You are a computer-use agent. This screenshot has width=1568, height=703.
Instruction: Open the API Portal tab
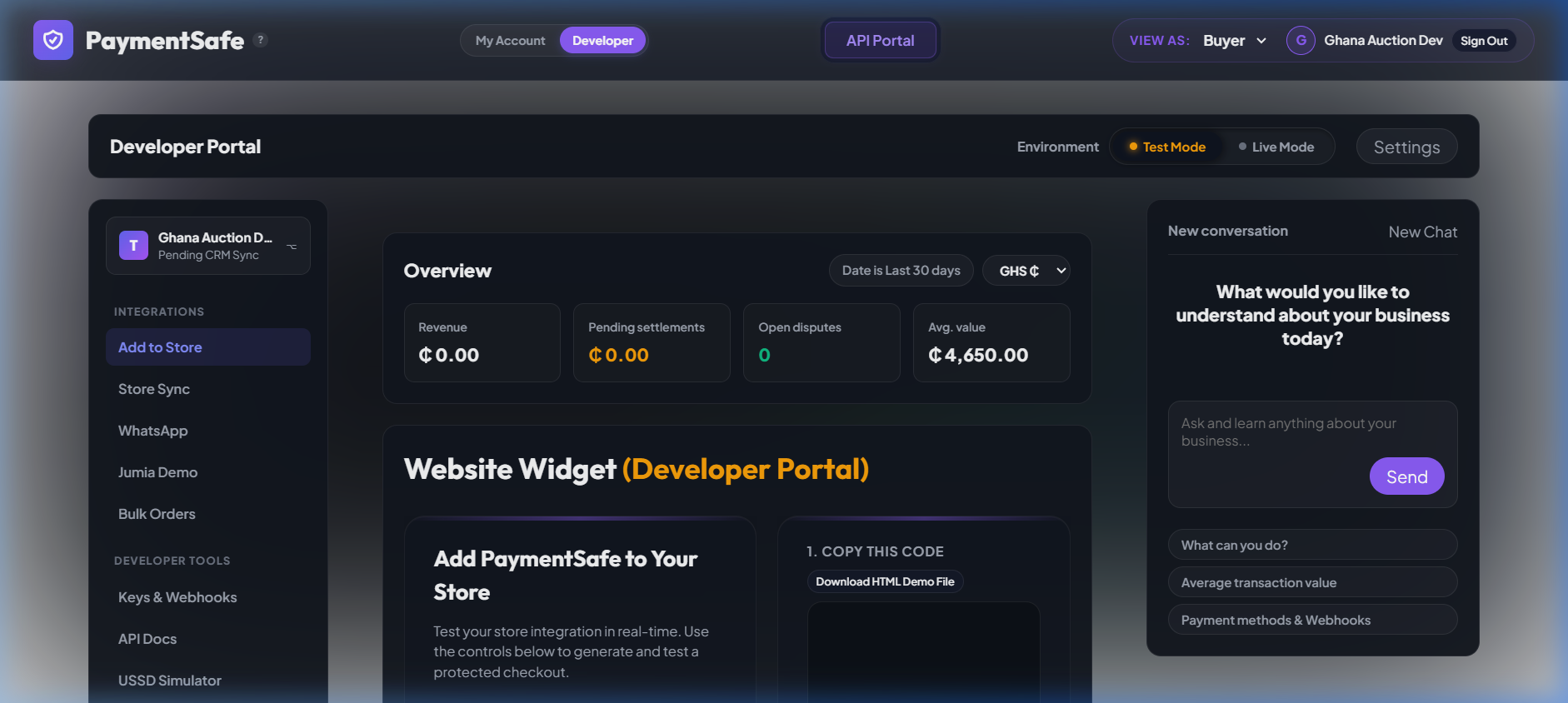coord(881,40)
